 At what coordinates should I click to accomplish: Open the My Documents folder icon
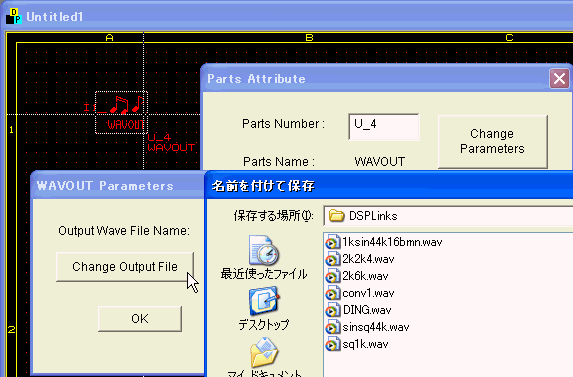coord(264,353)
